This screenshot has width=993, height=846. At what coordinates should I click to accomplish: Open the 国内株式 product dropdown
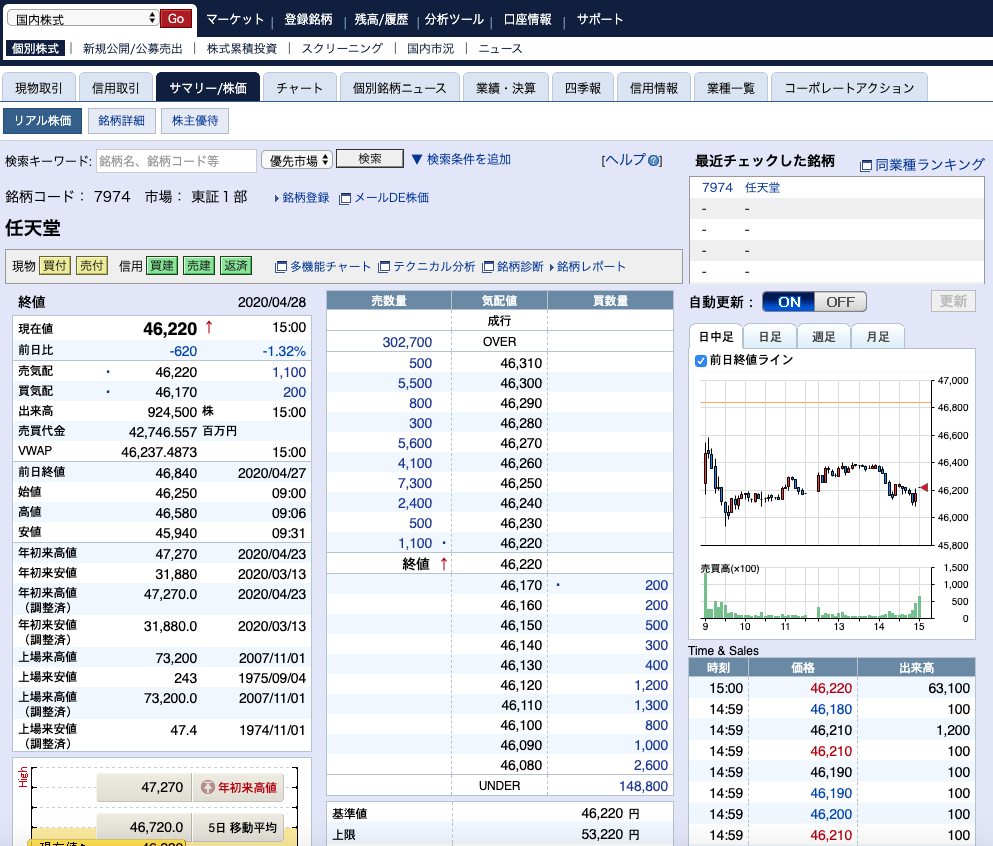pos(82,19)
